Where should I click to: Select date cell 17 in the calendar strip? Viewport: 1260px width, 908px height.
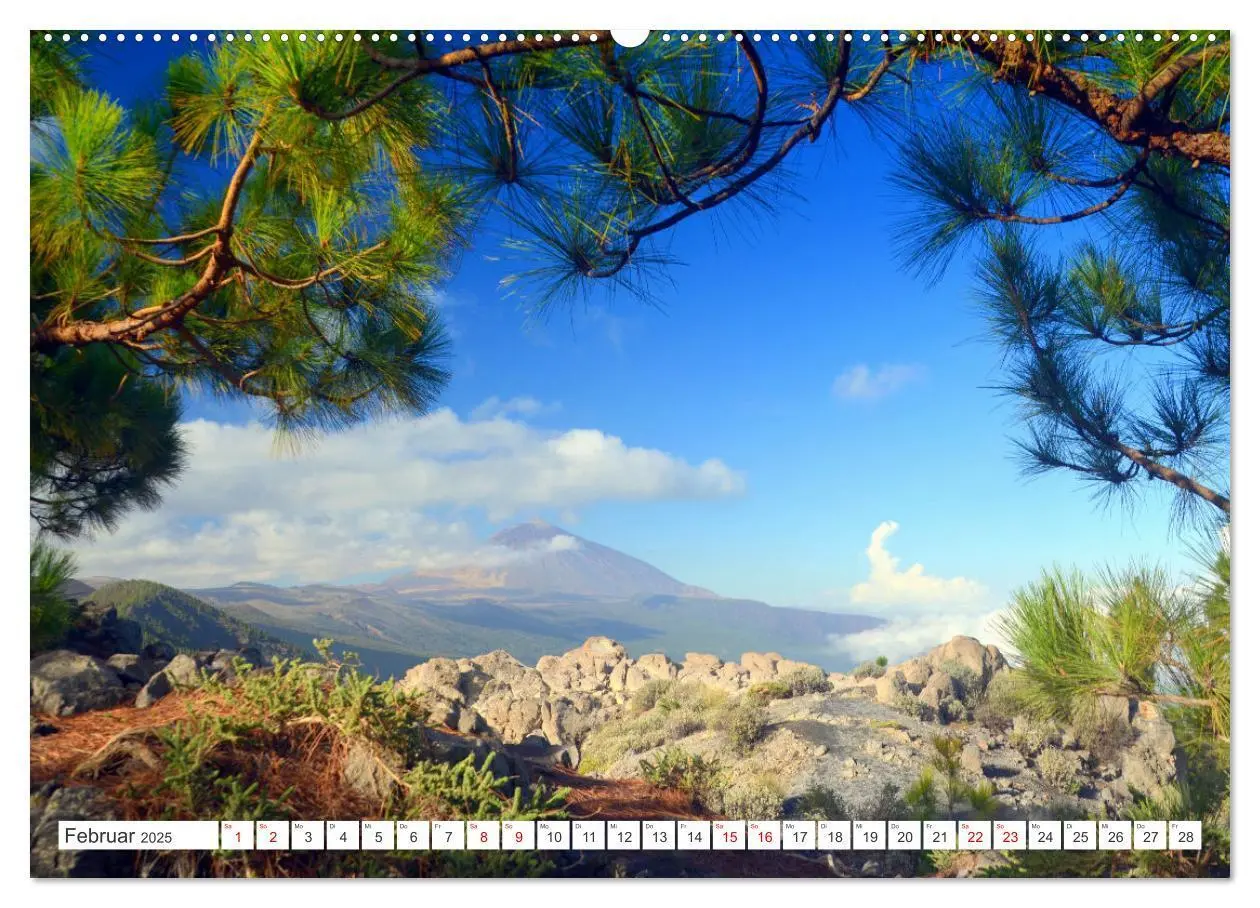(x=798, y=836)
